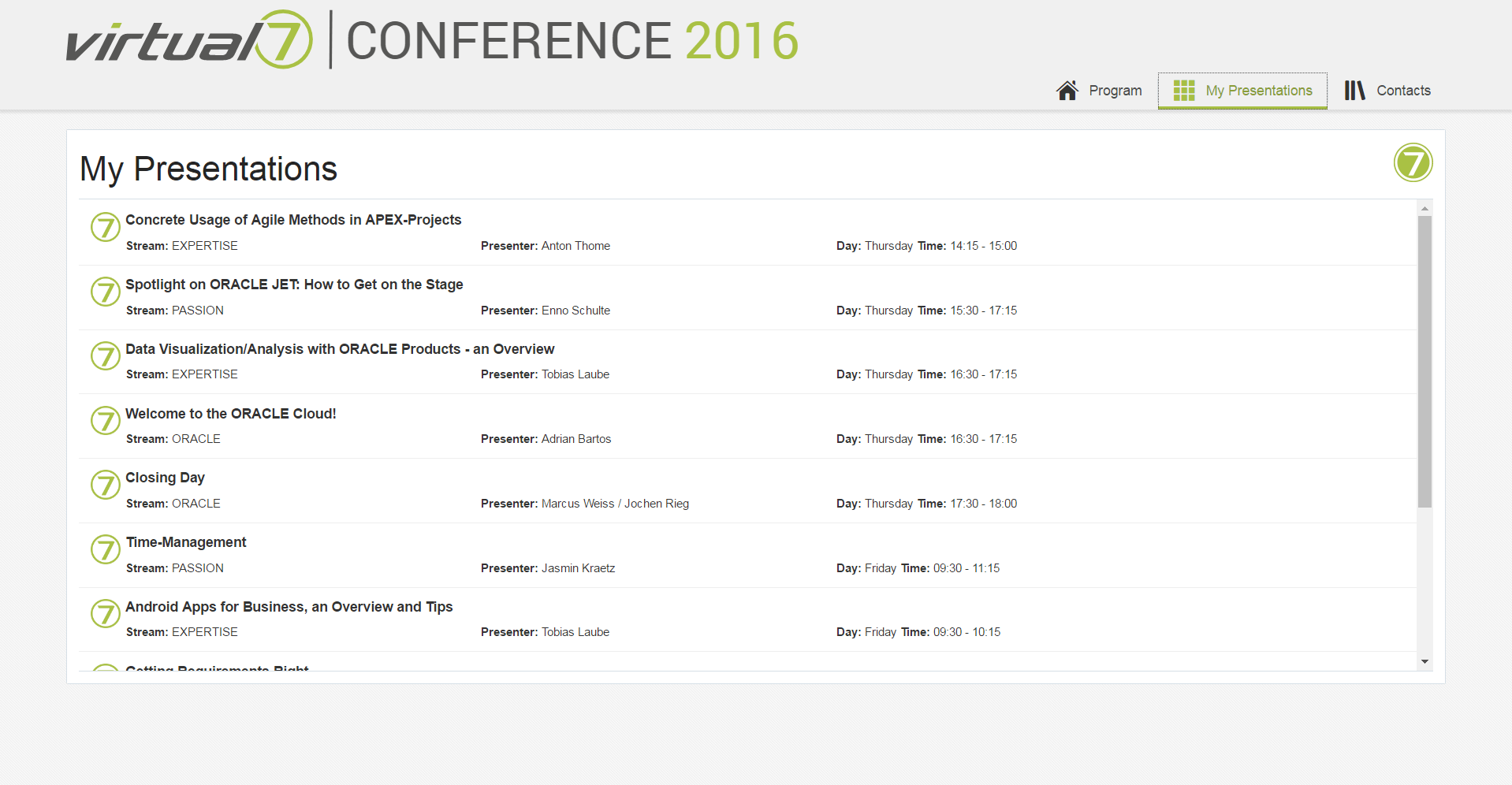Select the My Presentations tab

click(1258, 91)
